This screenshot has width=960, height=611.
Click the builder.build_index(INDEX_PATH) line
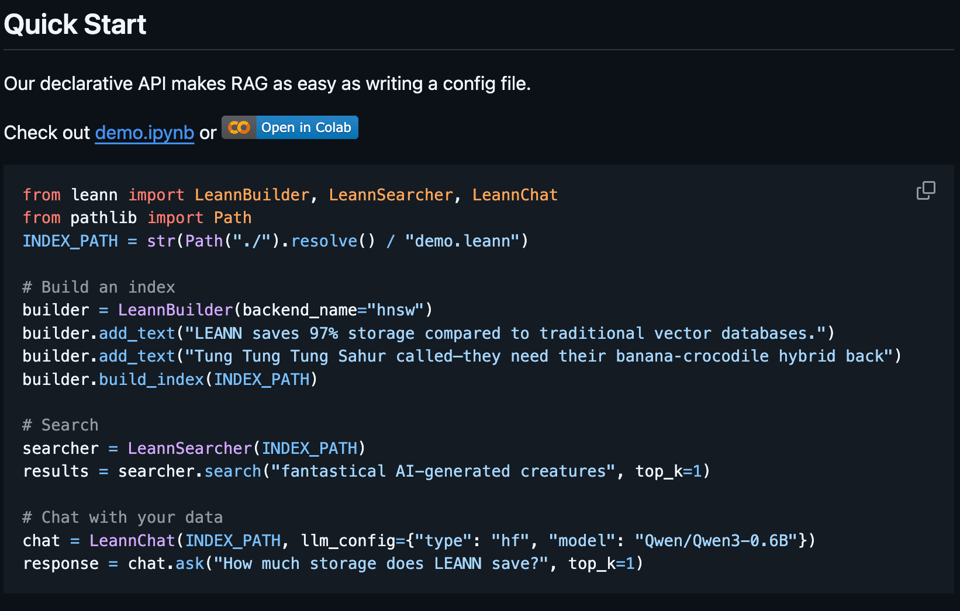click(170, 379)
